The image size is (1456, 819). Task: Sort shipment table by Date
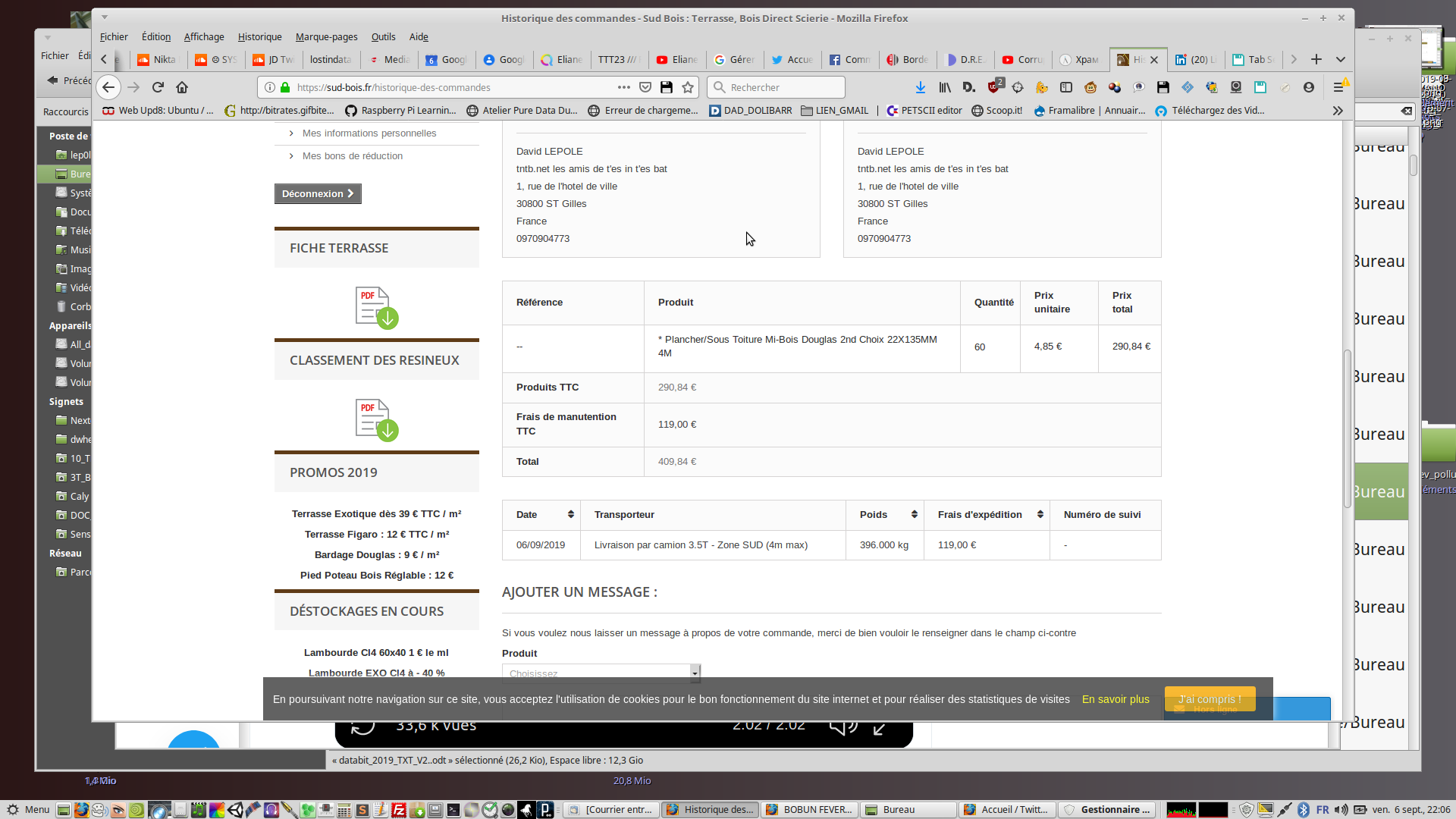click(x=570, y=514)
